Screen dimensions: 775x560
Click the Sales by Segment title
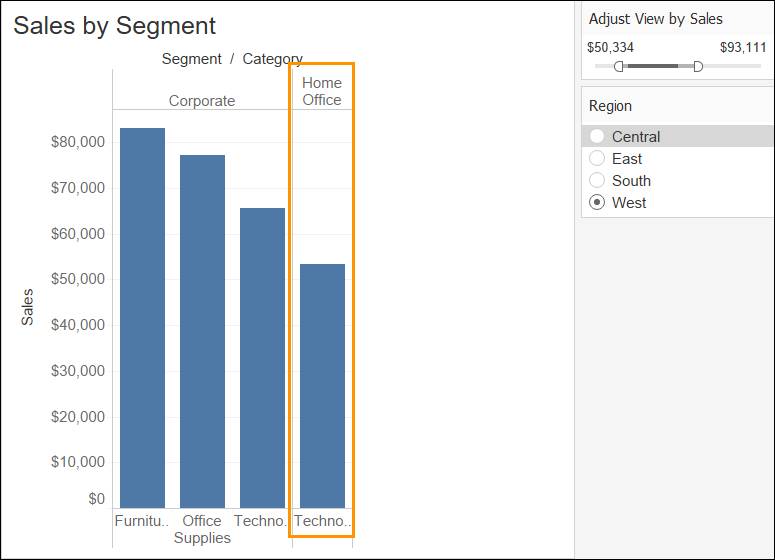[x=114, y=26]
